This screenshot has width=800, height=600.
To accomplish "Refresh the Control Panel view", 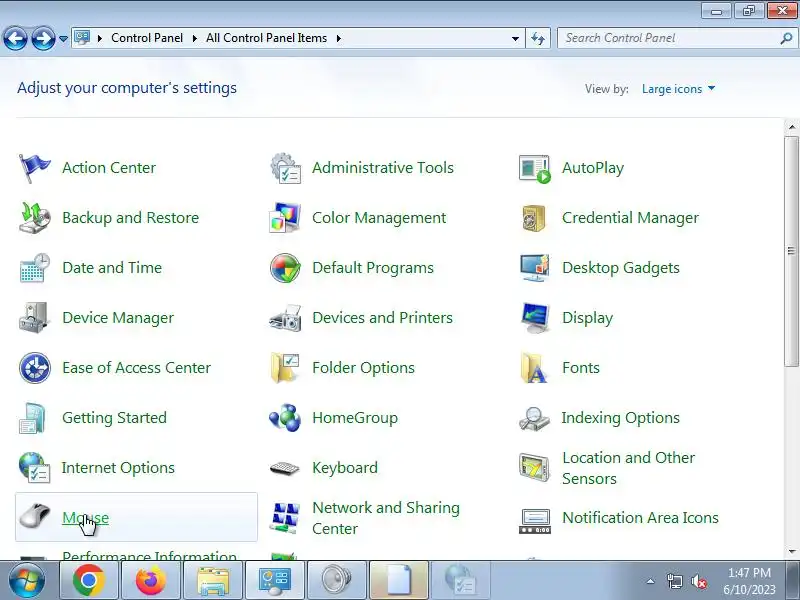I will pyautogui.click(x=538, y=38).
